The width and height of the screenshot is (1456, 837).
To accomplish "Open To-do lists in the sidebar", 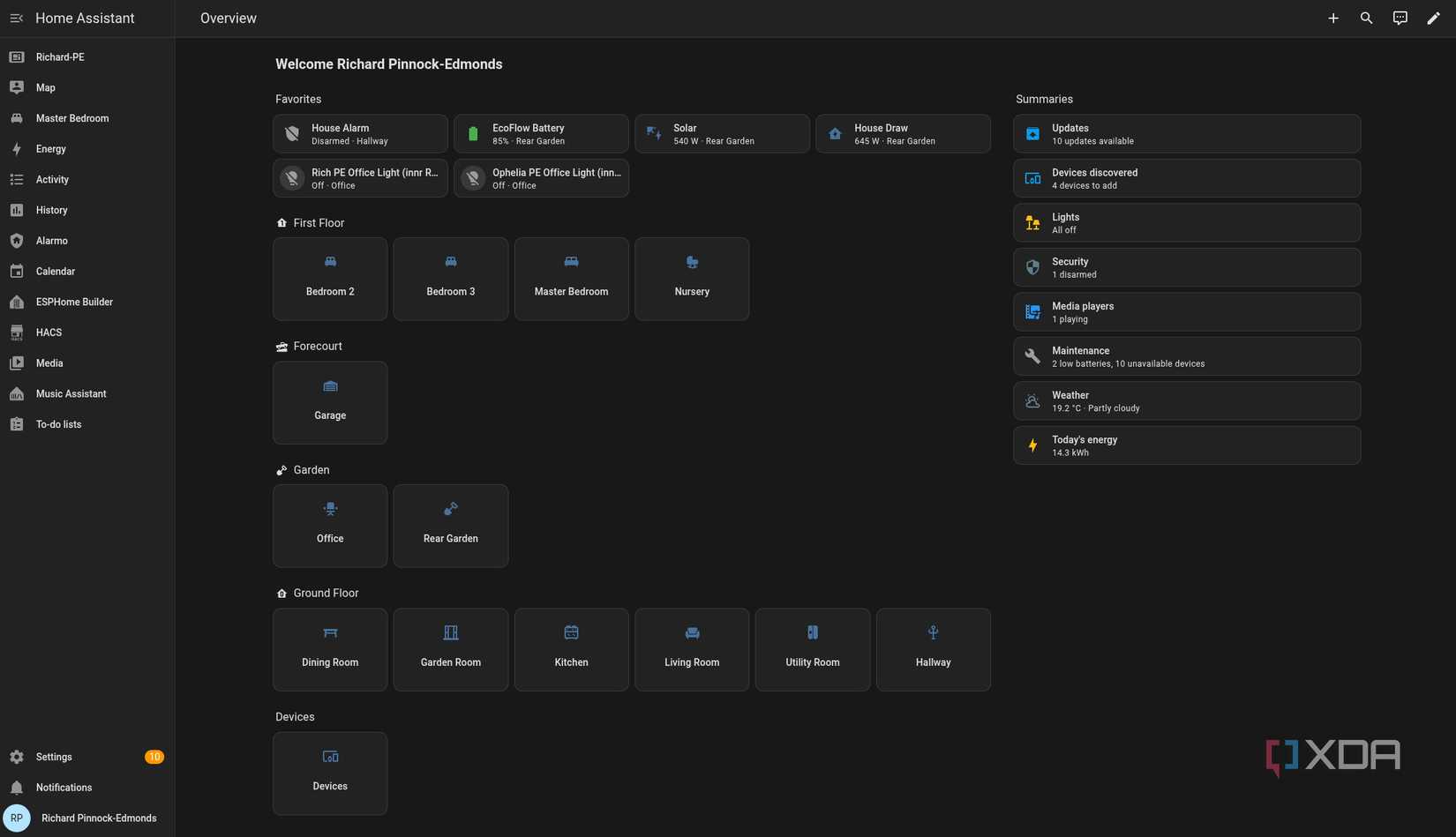I will [x=87, y=424].
